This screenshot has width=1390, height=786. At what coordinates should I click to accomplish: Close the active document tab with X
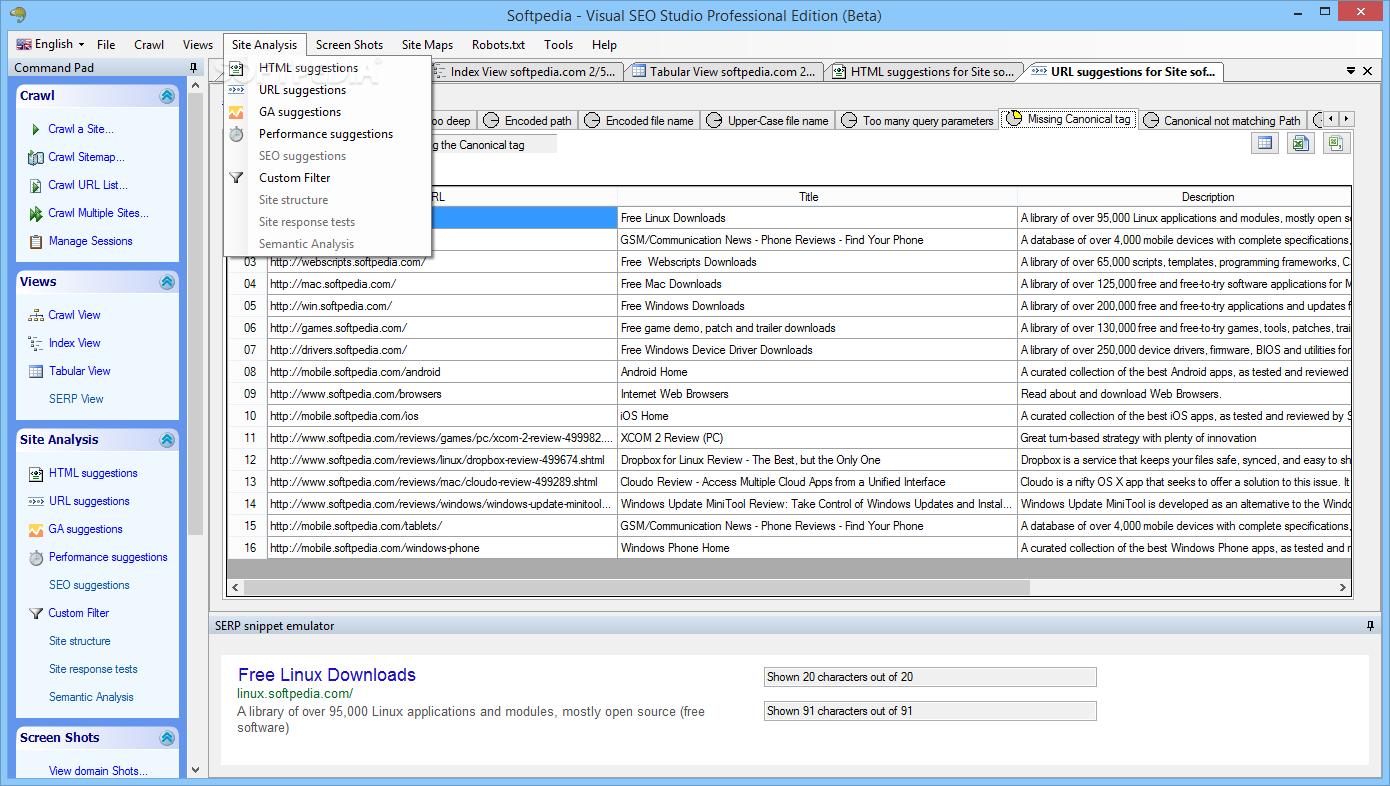click(1367, 71)
